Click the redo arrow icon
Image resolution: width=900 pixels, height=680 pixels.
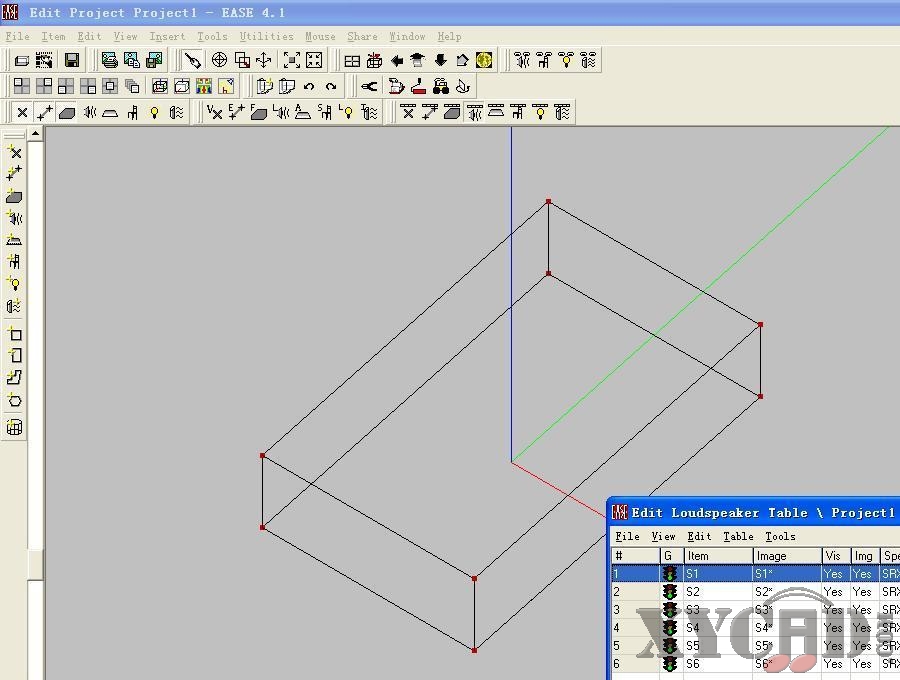[331, 87]
